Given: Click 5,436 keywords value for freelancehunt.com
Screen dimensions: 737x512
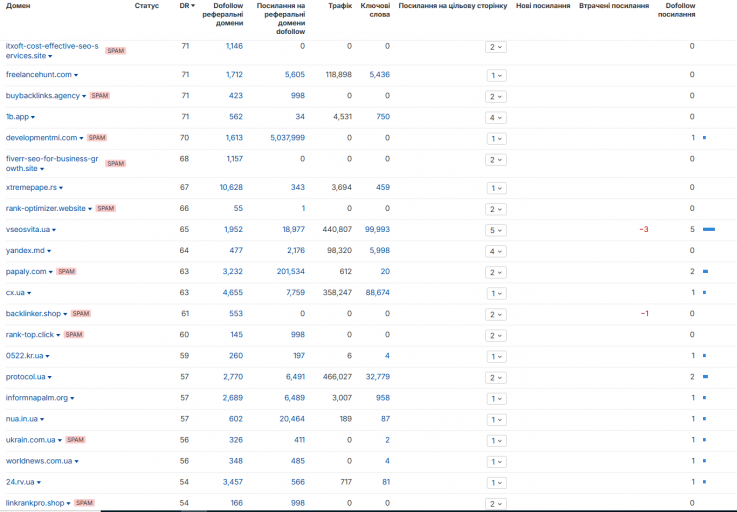Looking at the screenshot, I should pyautogui.click(x=379, y=74).
